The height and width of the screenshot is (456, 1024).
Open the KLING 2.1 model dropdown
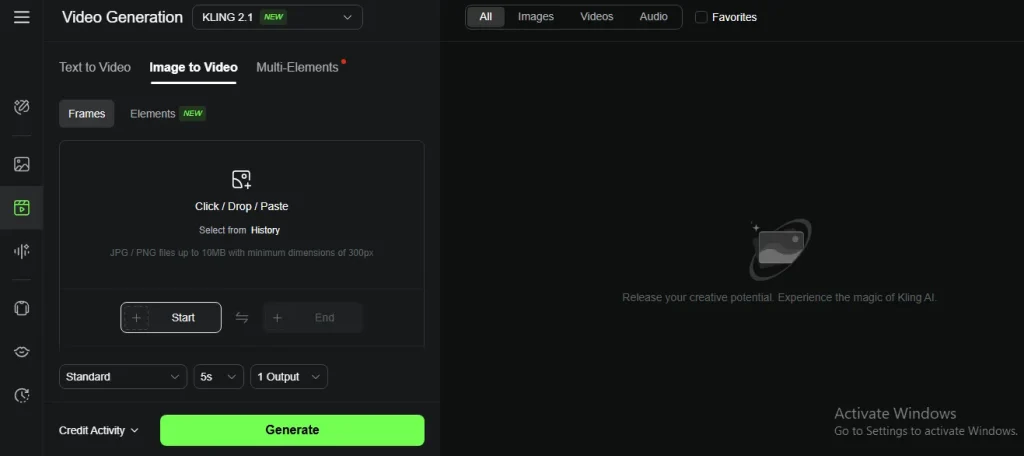[x=277, y=17]
